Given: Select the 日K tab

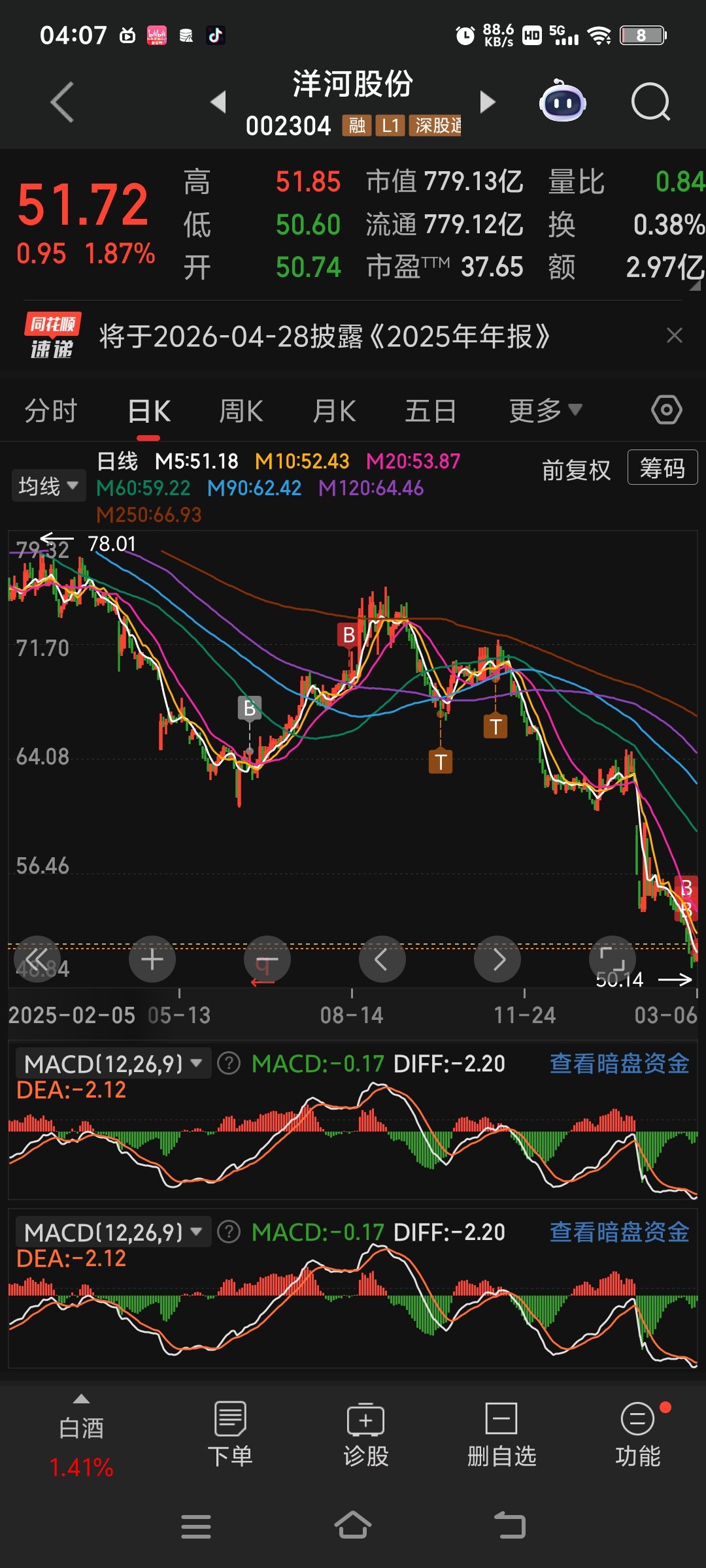Looking at the screenshot, I should point(149,411).
